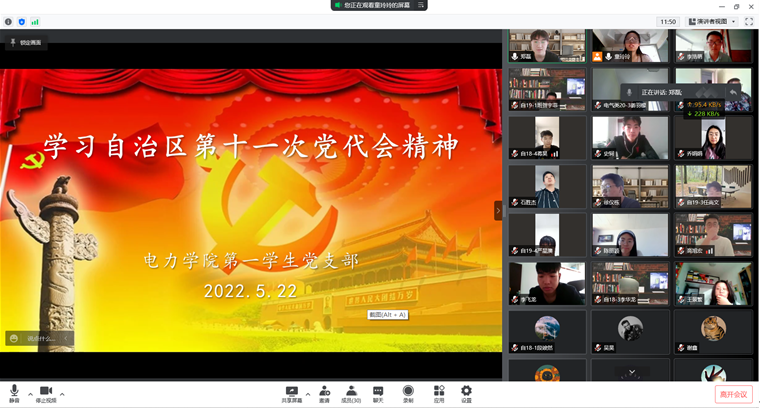Select the 郑磊 video tile
The image size is (760, 410).
coord(547,46)
